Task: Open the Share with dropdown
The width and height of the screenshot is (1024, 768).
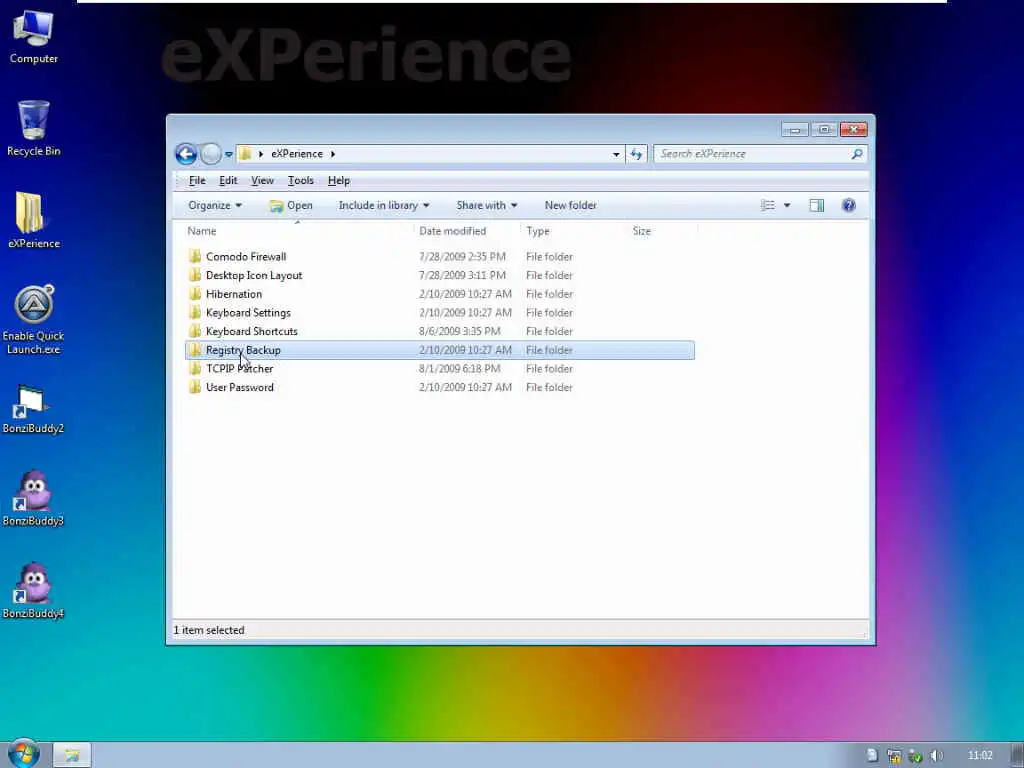Action: [487, 205]
